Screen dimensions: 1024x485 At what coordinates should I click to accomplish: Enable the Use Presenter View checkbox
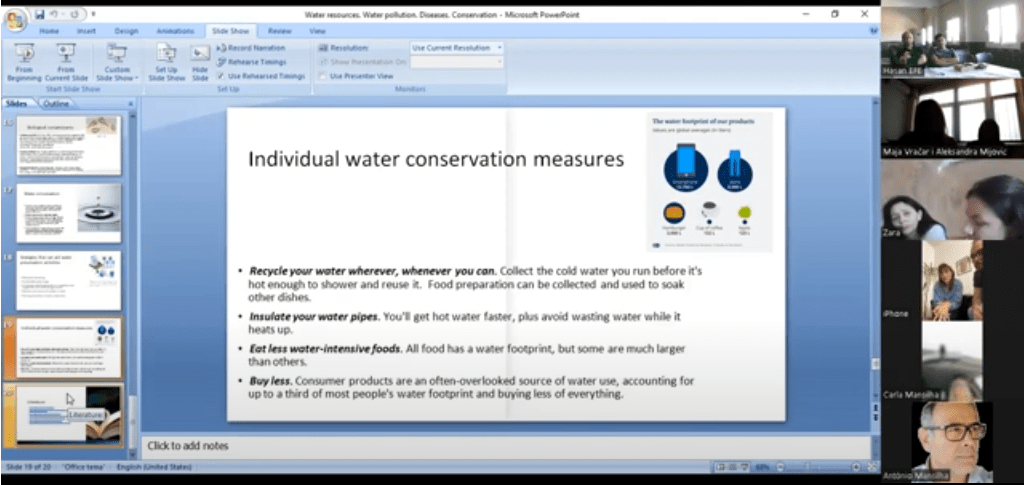(324, 76)
